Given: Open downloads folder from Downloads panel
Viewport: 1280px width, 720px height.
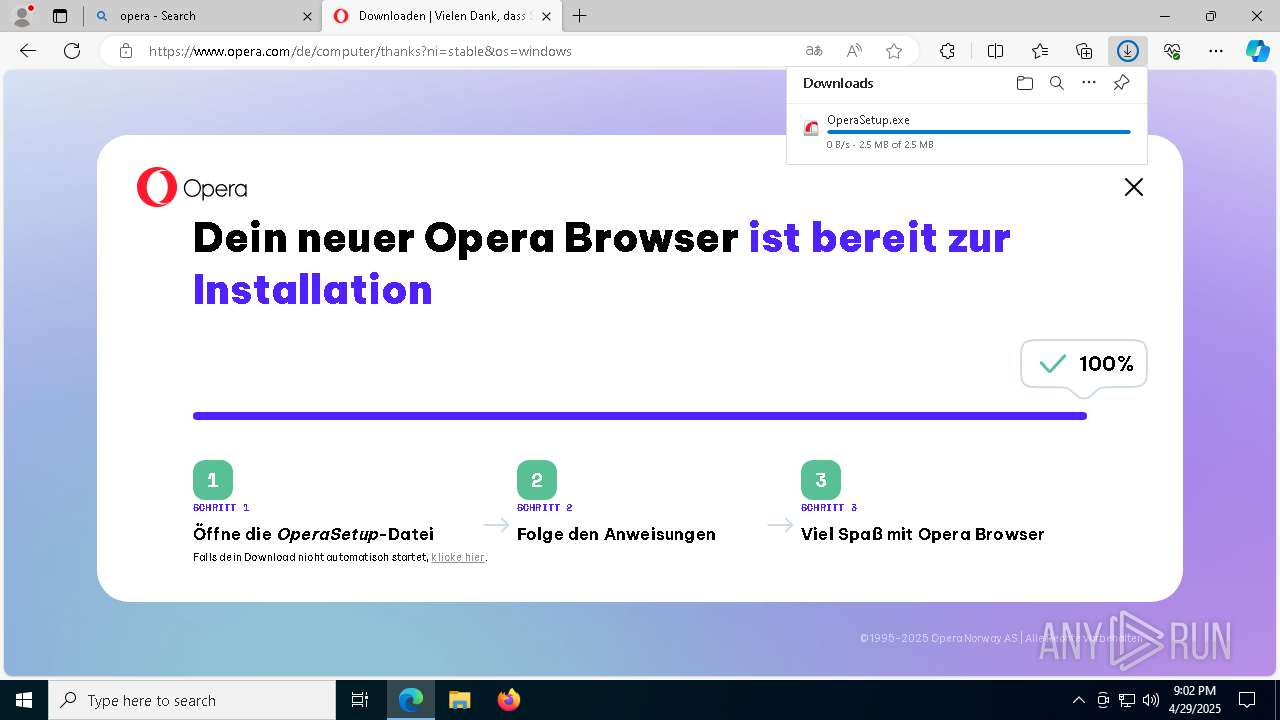Looking at the screenshot, I should [1024, 83].
